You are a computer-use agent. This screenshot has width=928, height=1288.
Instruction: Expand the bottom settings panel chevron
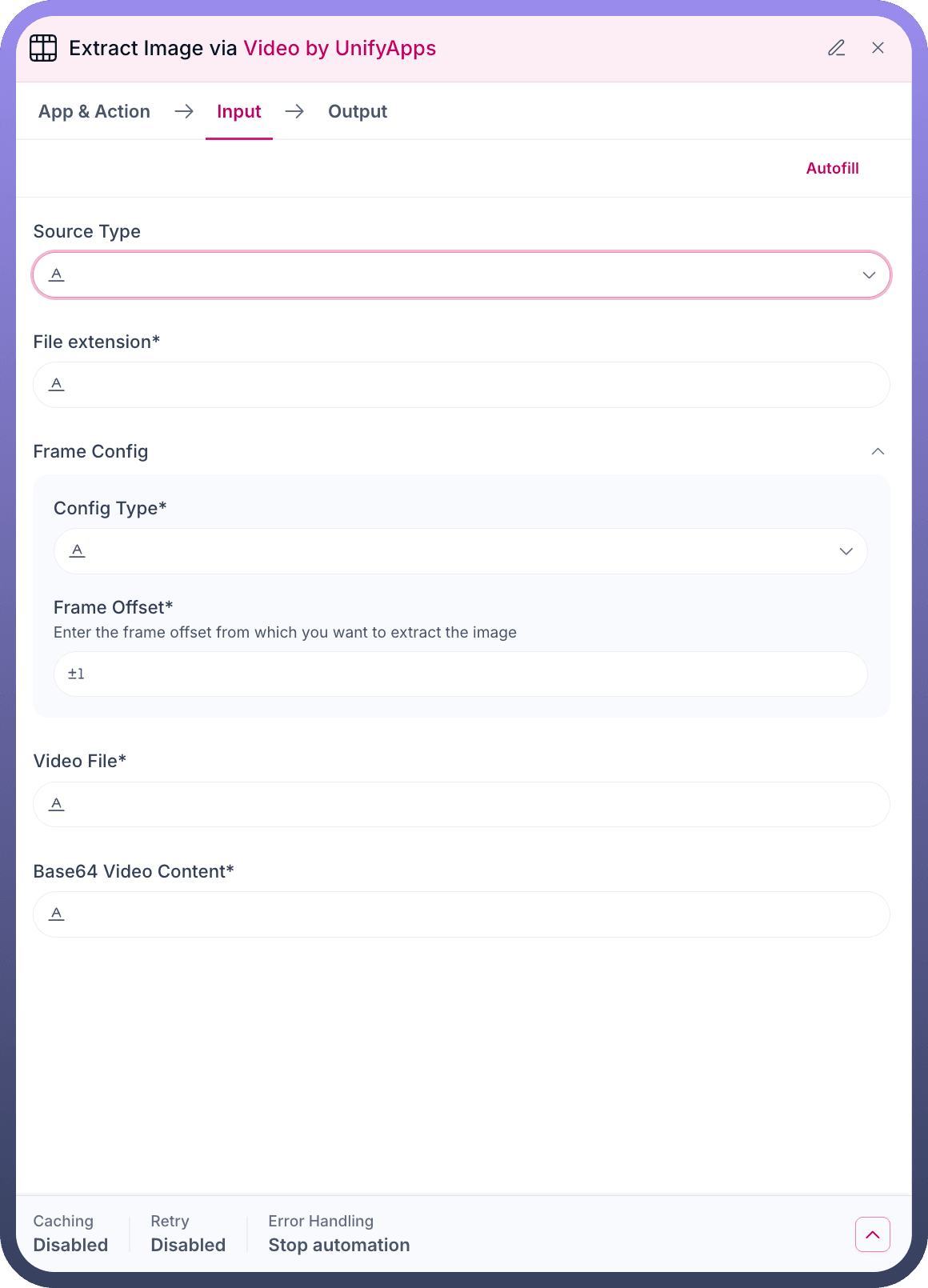click(872, 1234)
